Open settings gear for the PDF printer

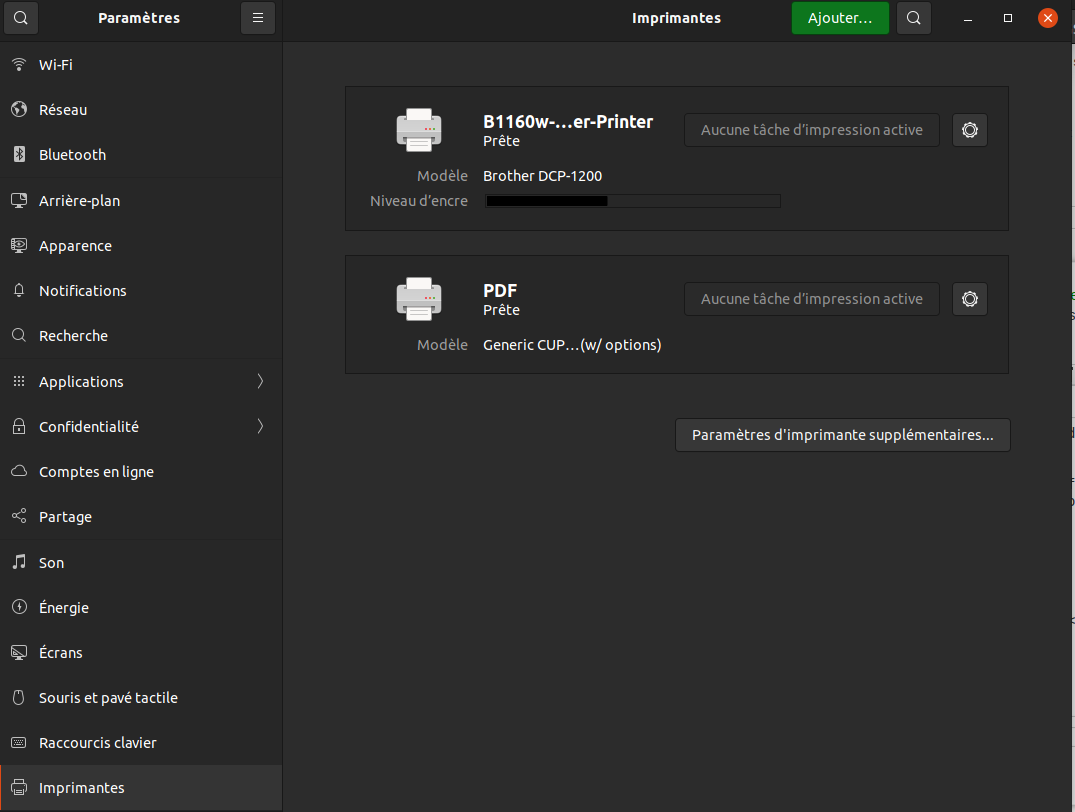point(969,299)
